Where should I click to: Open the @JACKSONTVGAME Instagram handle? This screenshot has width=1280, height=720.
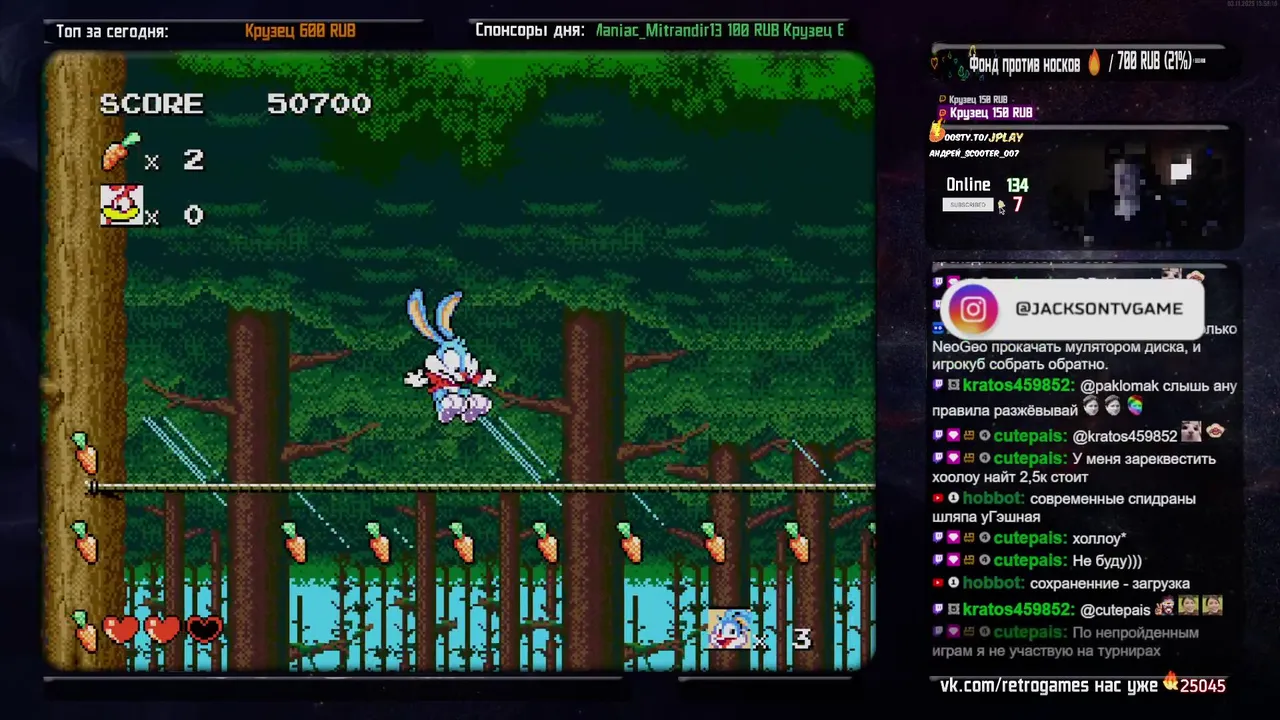pos(1098,309)
